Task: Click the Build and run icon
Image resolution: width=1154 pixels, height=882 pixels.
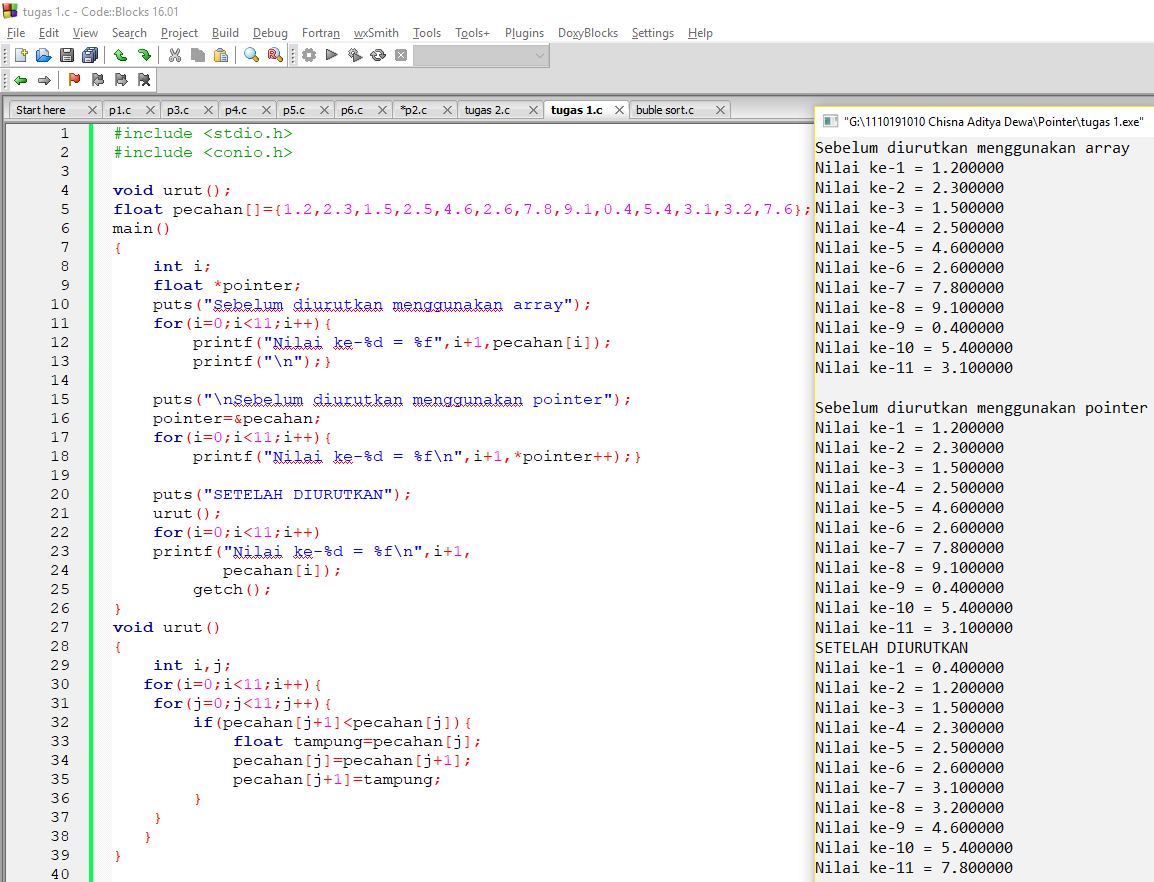Action: (x=355, y=55)
